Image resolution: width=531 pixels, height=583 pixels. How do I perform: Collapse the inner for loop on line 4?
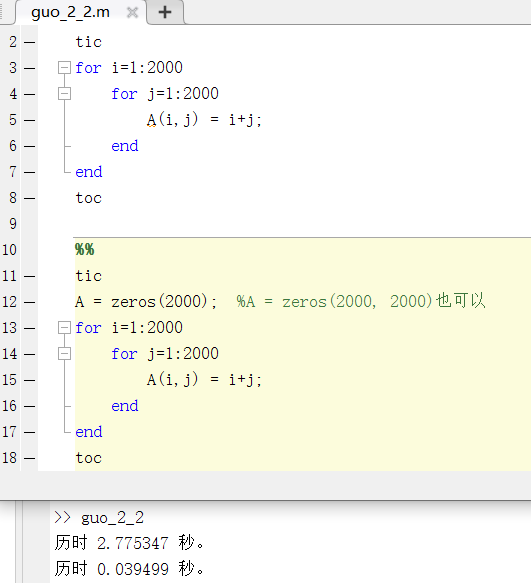coord(64,94)
